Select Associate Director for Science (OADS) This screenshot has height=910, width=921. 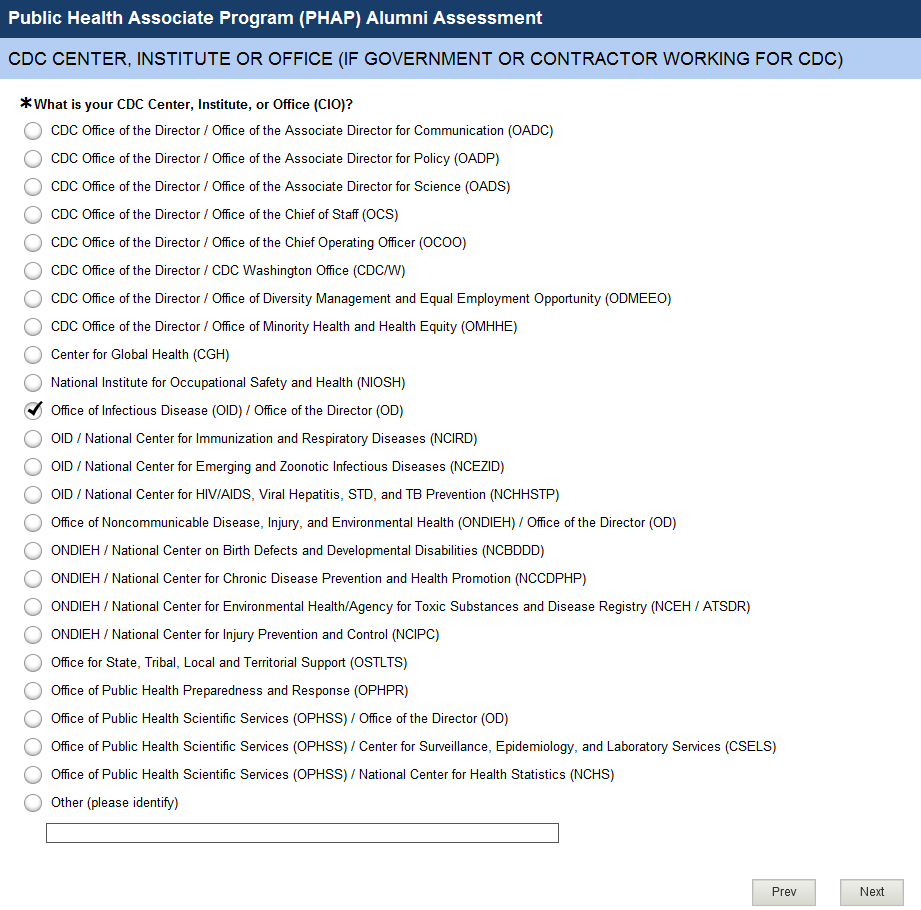[33, 187]
